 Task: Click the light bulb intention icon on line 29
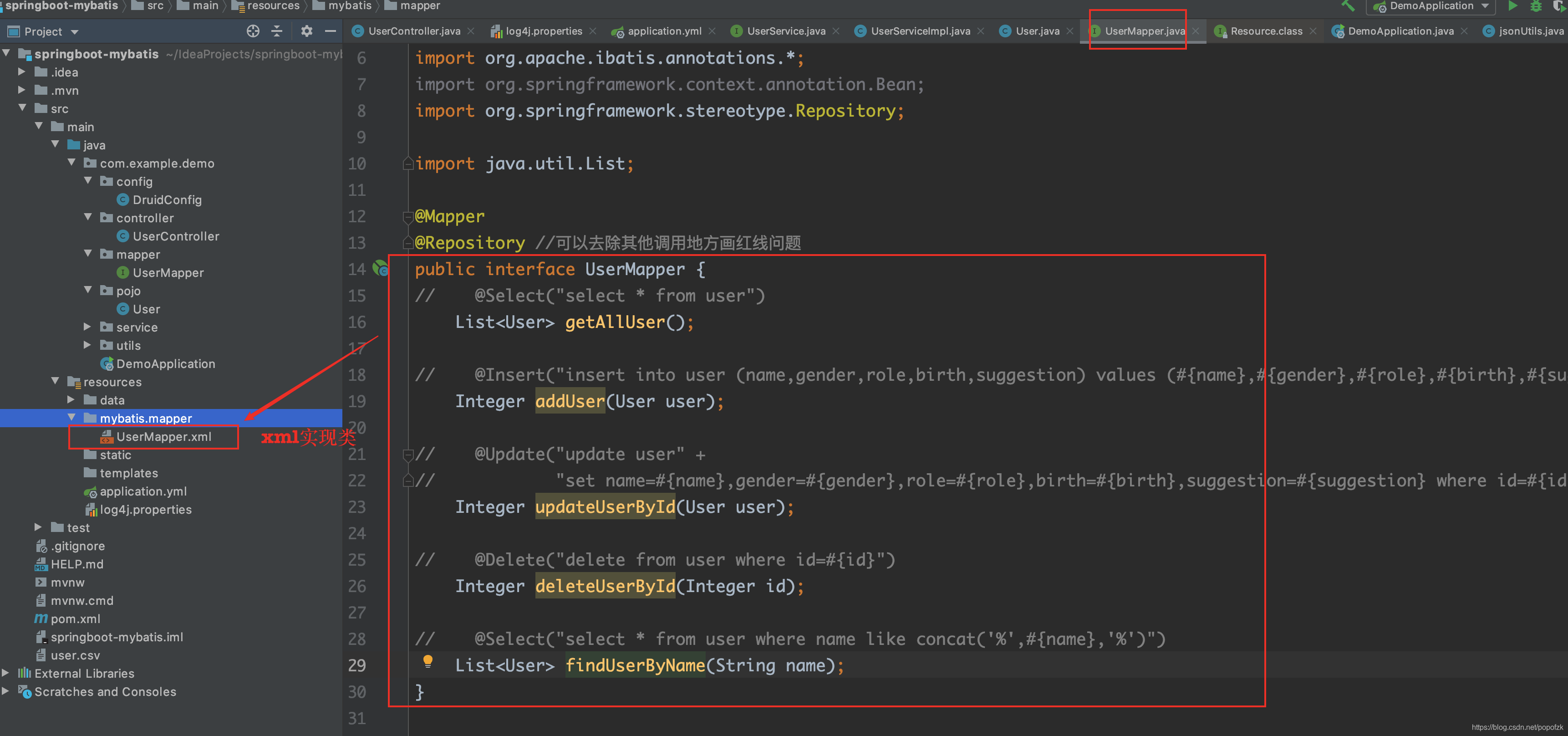click(428, 662)
